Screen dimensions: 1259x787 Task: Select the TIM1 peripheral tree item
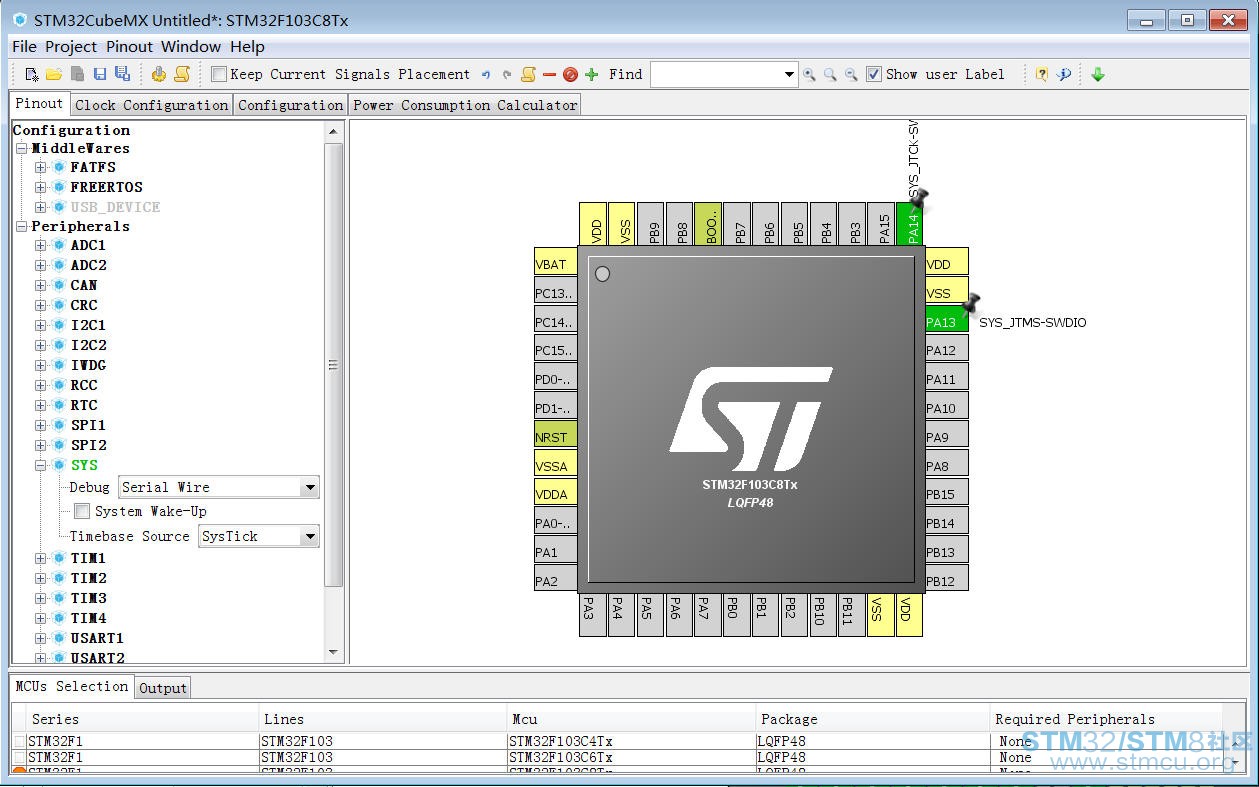point(88,558)
